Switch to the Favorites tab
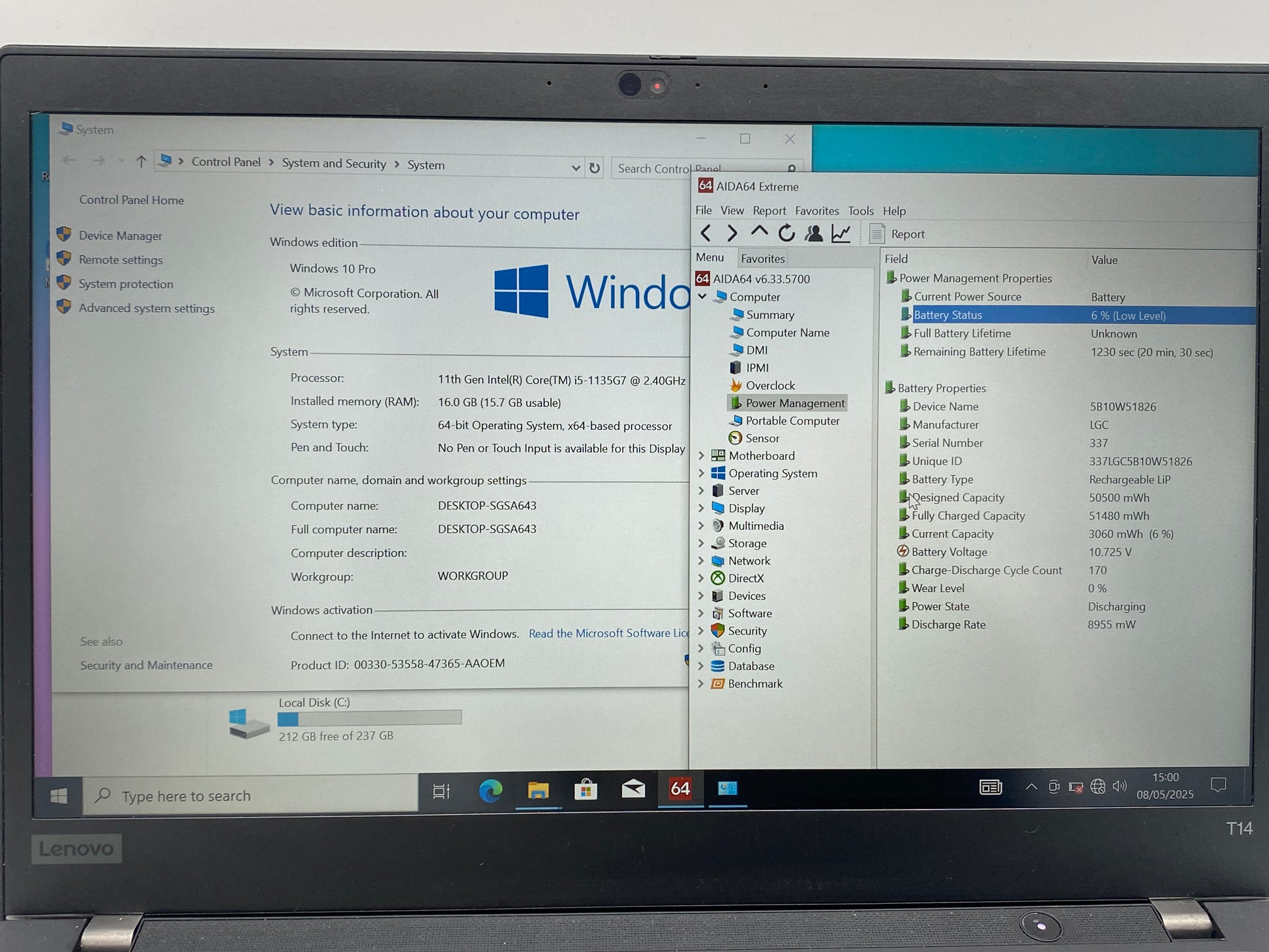 click(762, 259)
